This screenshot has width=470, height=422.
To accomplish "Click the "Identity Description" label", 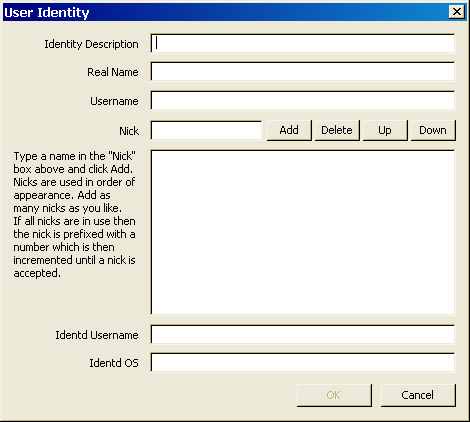I will click(x=91, y=44).
